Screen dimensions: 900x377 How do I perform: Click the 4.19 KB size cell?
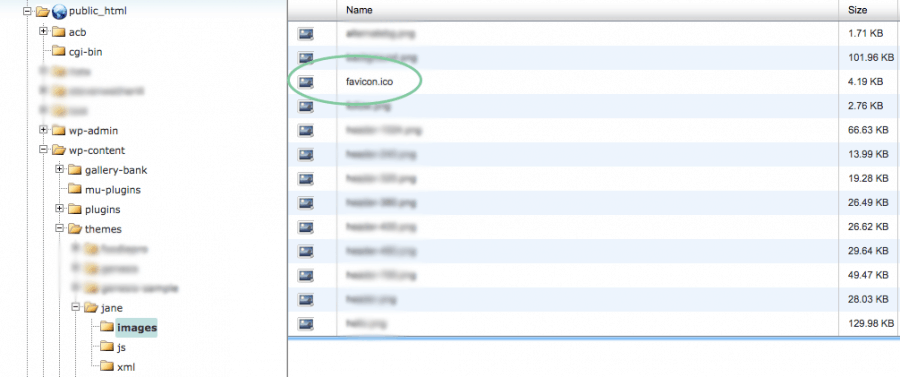click(866, 82)
